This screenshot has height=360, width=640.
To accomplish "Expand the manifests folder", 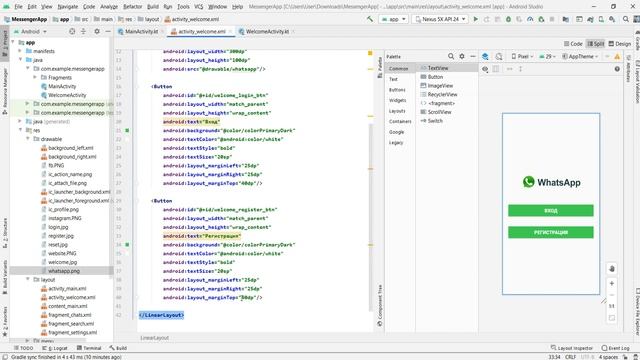I will pos(20,51).
